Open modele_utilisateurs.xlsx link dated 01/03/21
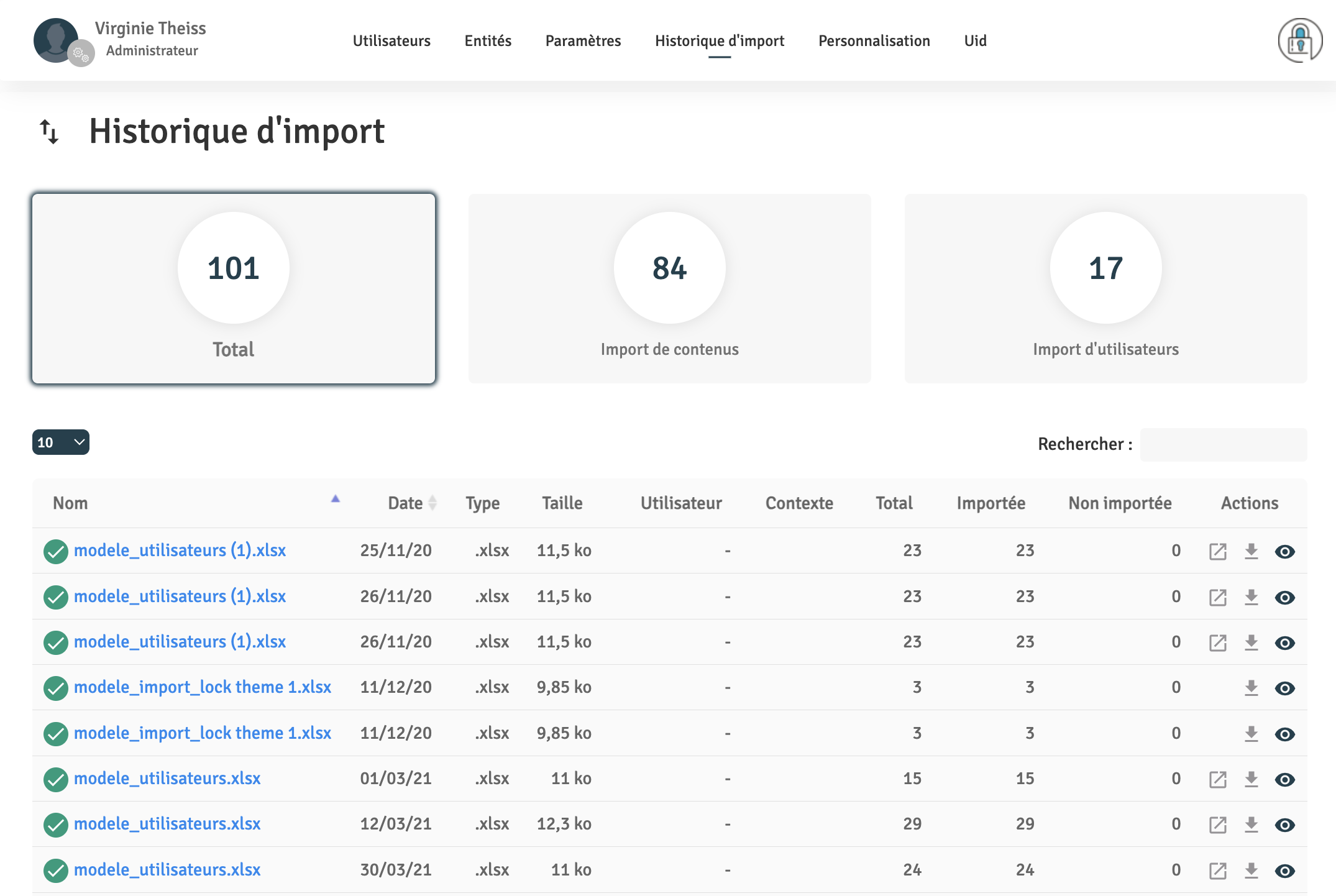Viewport: 1336px width, 896px height. click(x=167, y=779)
